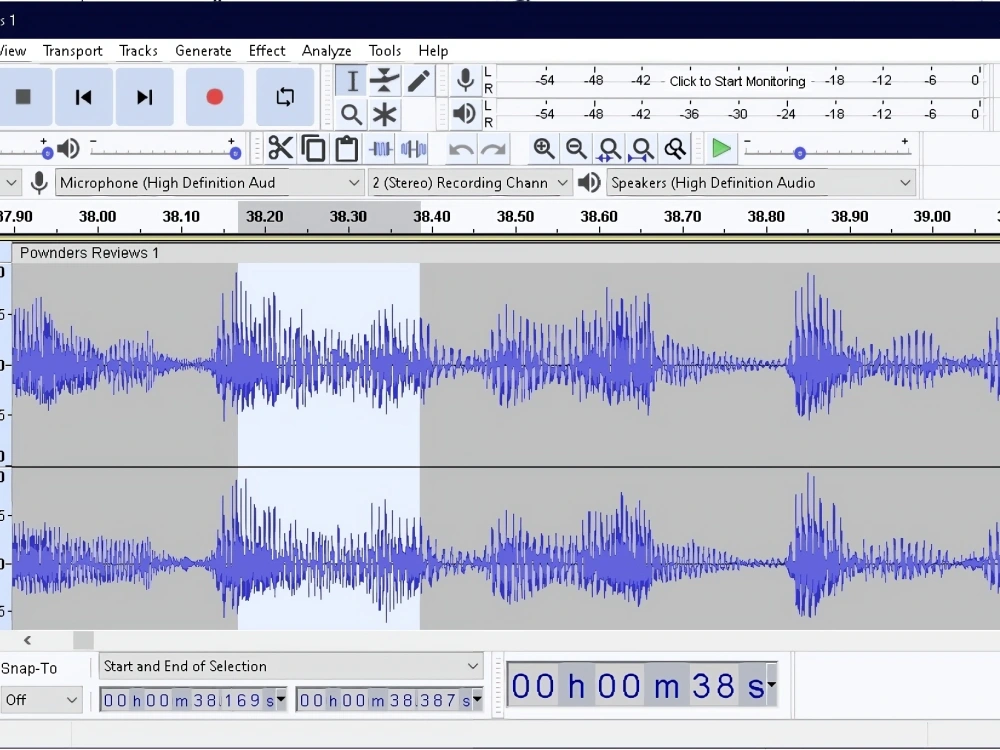Click the Stop playback button
This screenshot has height=750, width=1000.
tap(24, 97)
